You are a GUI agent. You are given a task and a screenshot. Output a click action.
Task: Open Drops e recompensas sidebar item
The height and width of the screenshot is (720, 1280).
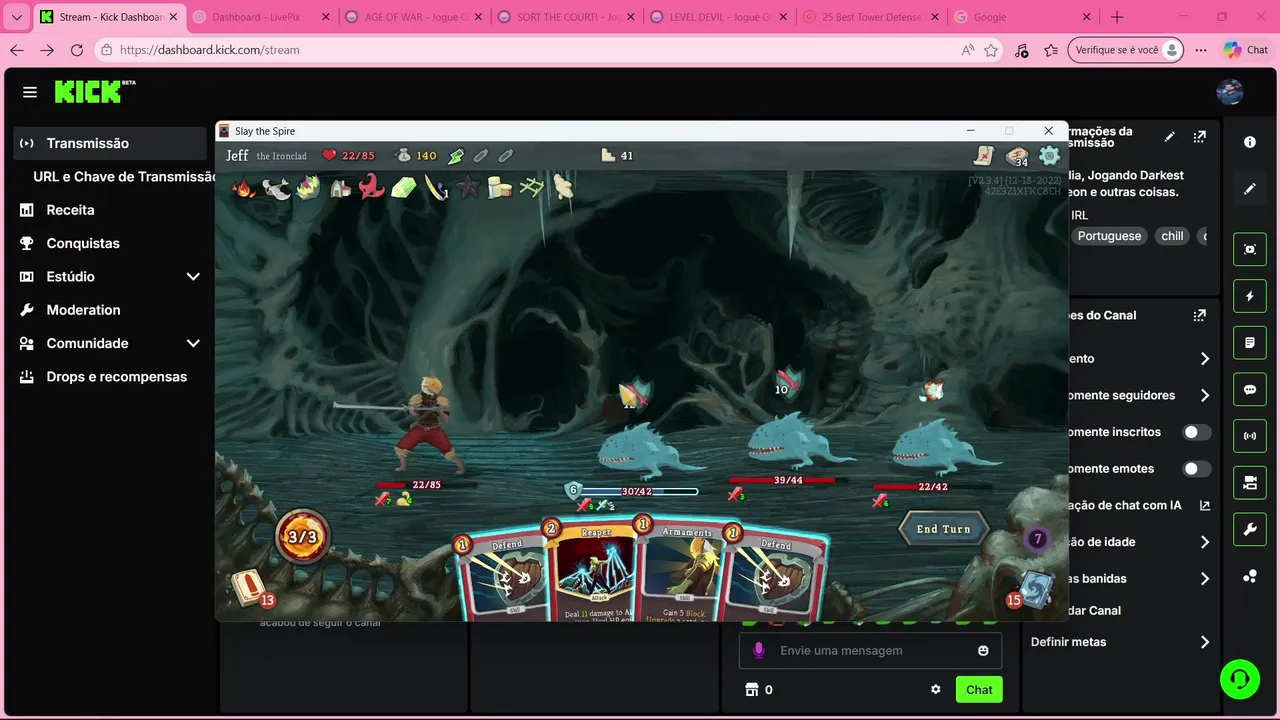(x=110, y=377)
